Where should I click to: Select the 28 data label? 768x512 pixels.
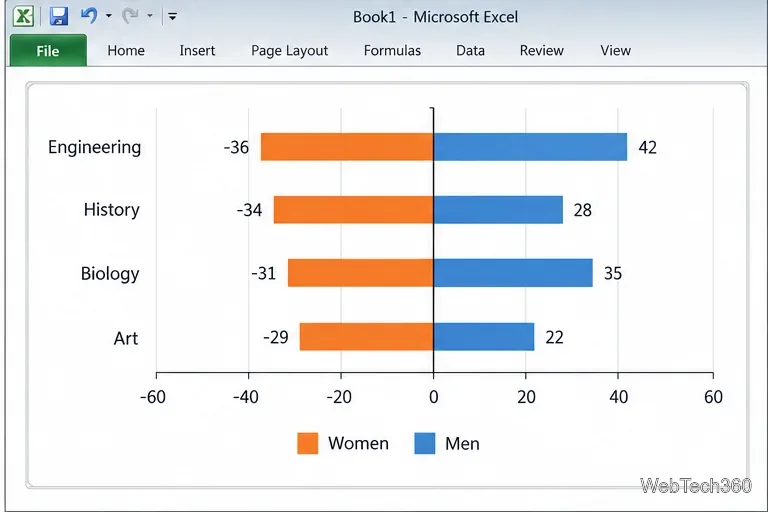[583, 210]
